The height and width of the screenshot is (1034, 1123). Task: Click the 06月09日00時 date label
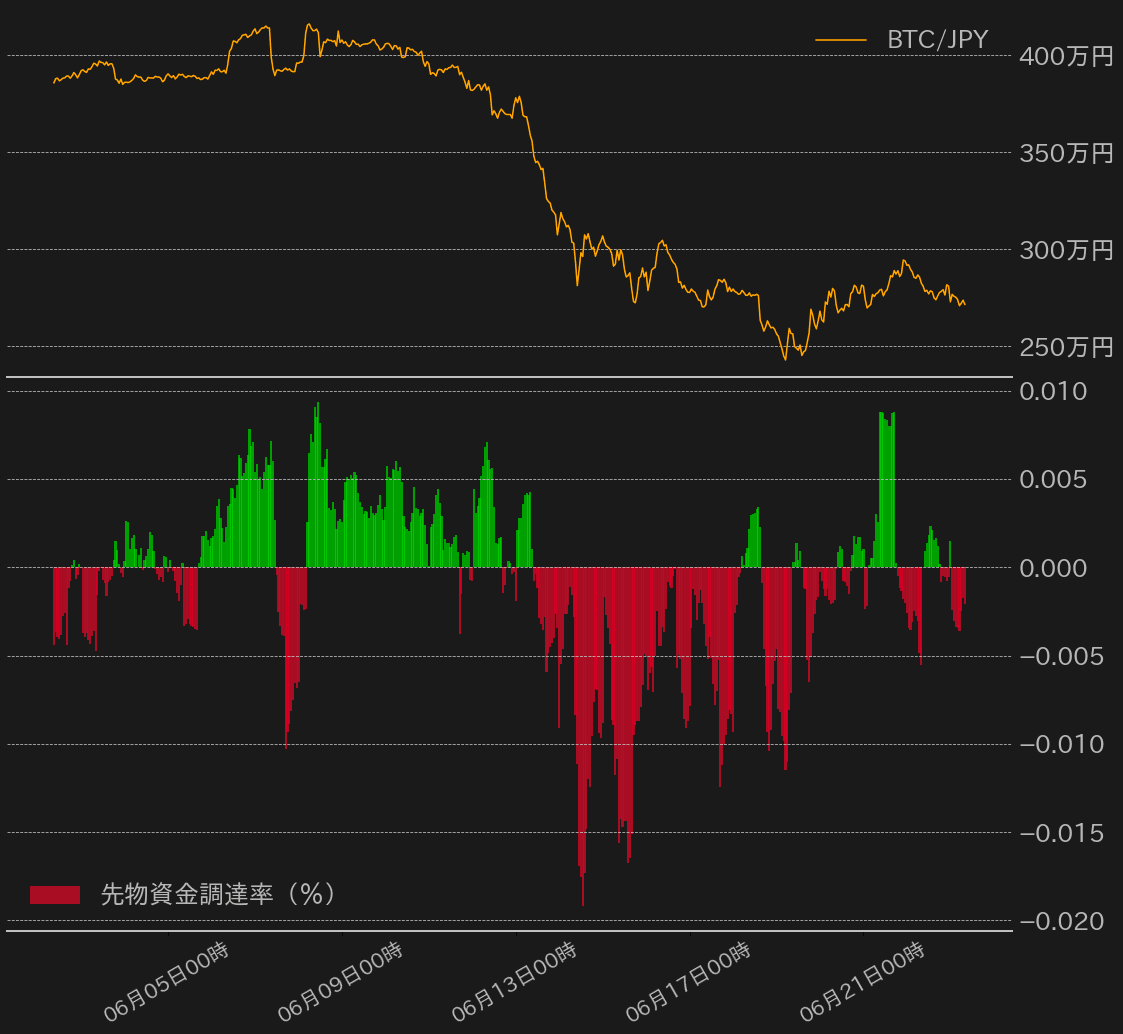click(x=341, y=982)
